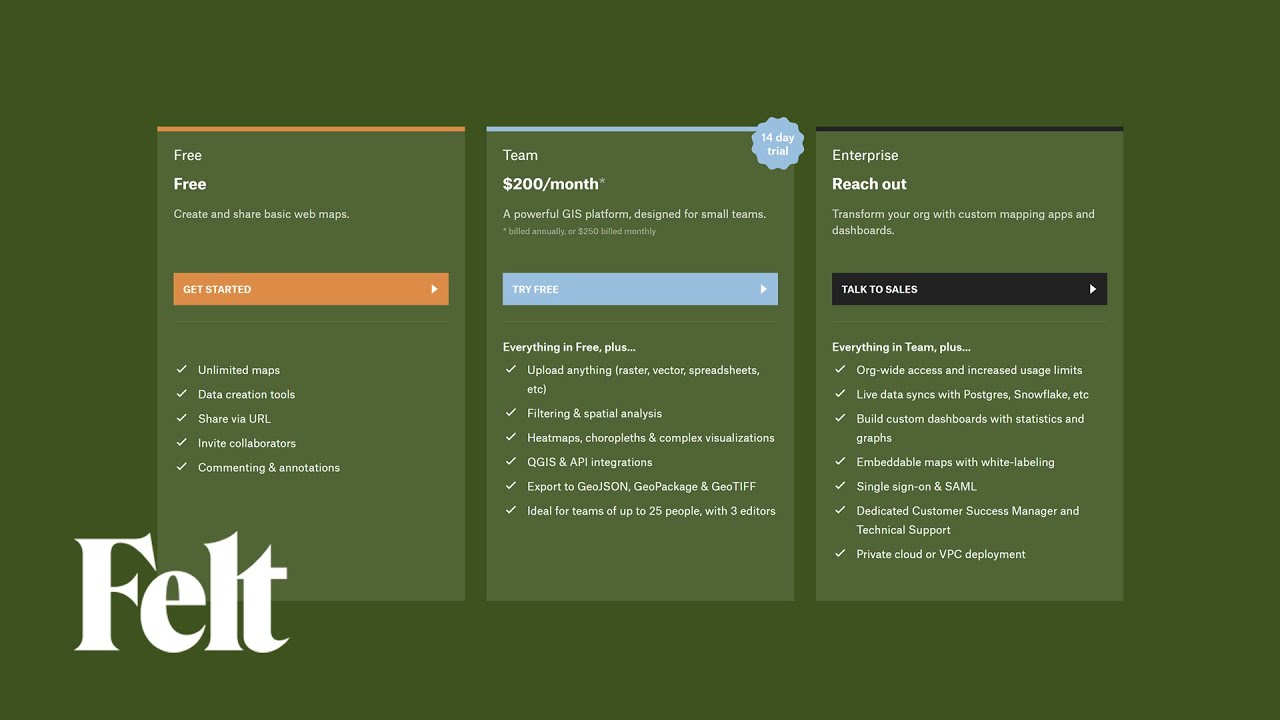Click 'Export to GeoJSON, GeoPackage & GeoTIFF'
The width and height of the screenshot is (1280, 720).
(641, 486)
